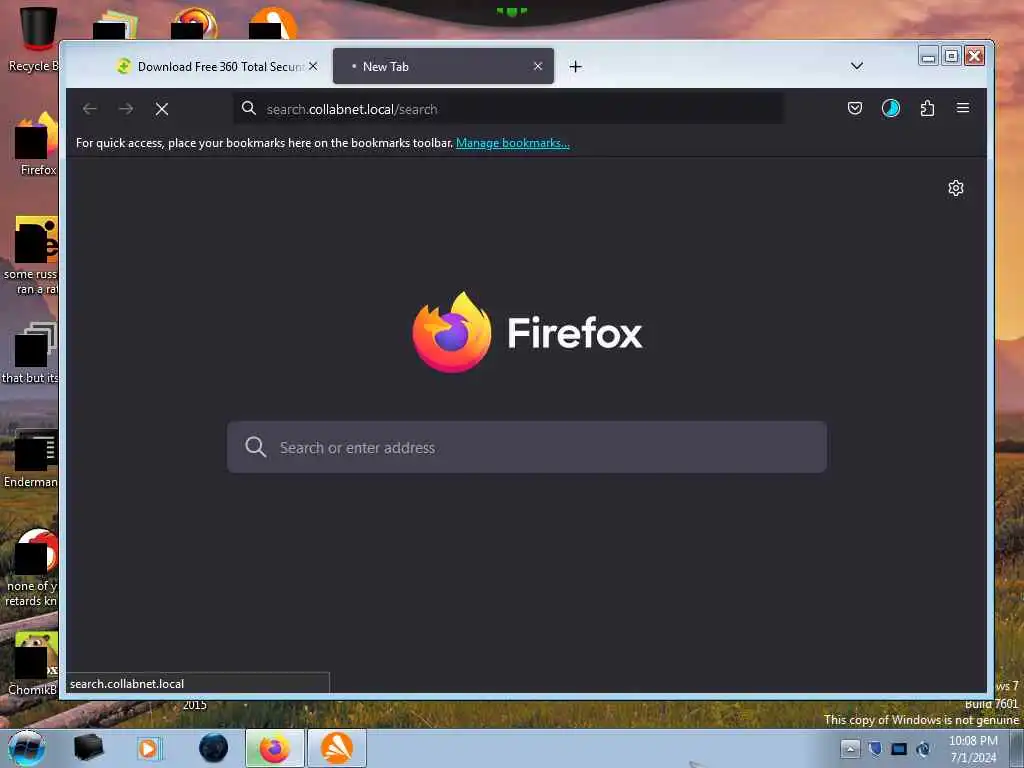1024x768 pixels.
Task: Click the system tray icon beside the clock
Action: (923, 748)
